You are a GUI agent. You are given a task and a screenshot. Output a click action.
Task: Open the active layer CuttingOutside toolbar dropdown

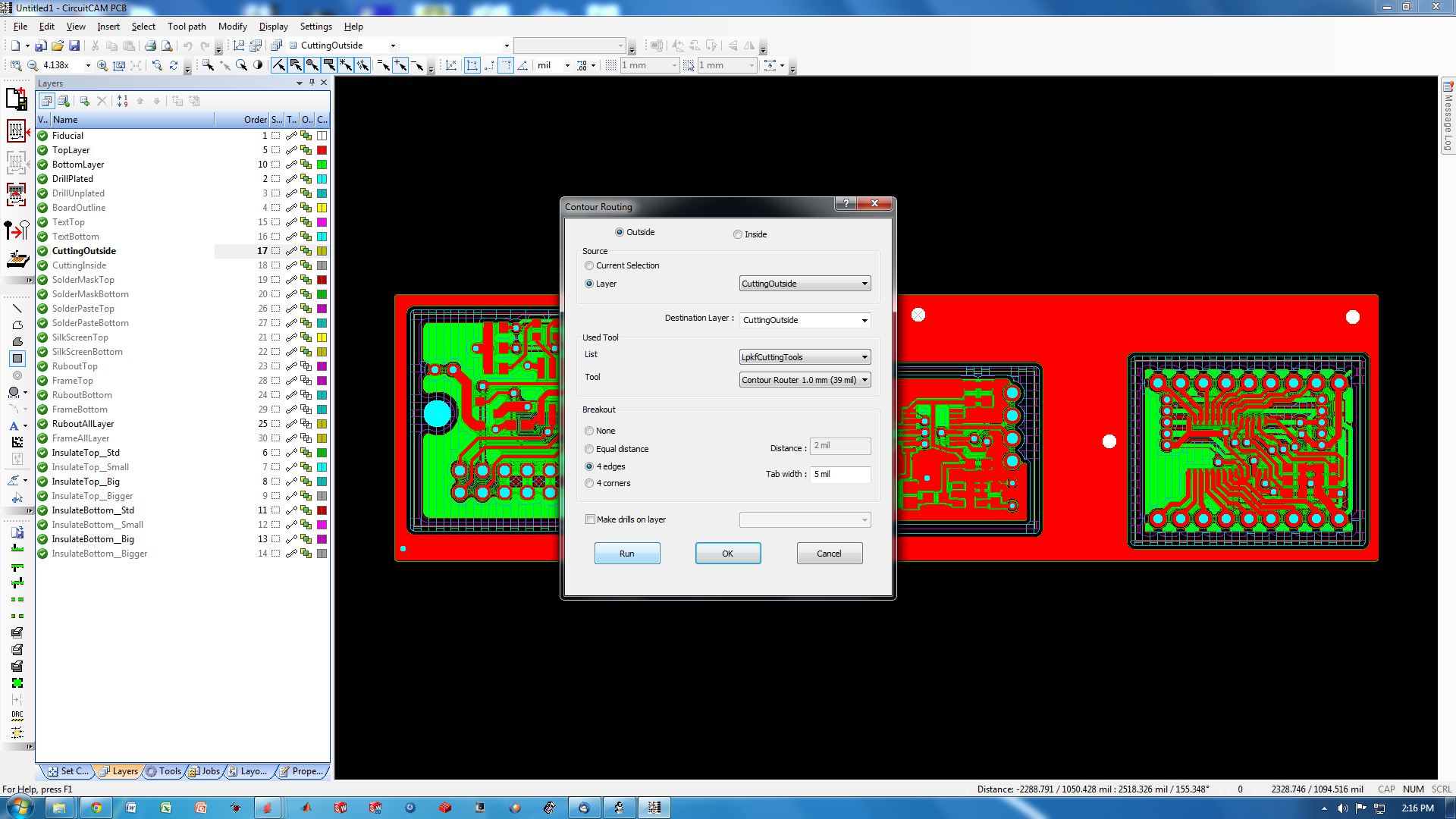coord(393,45)
